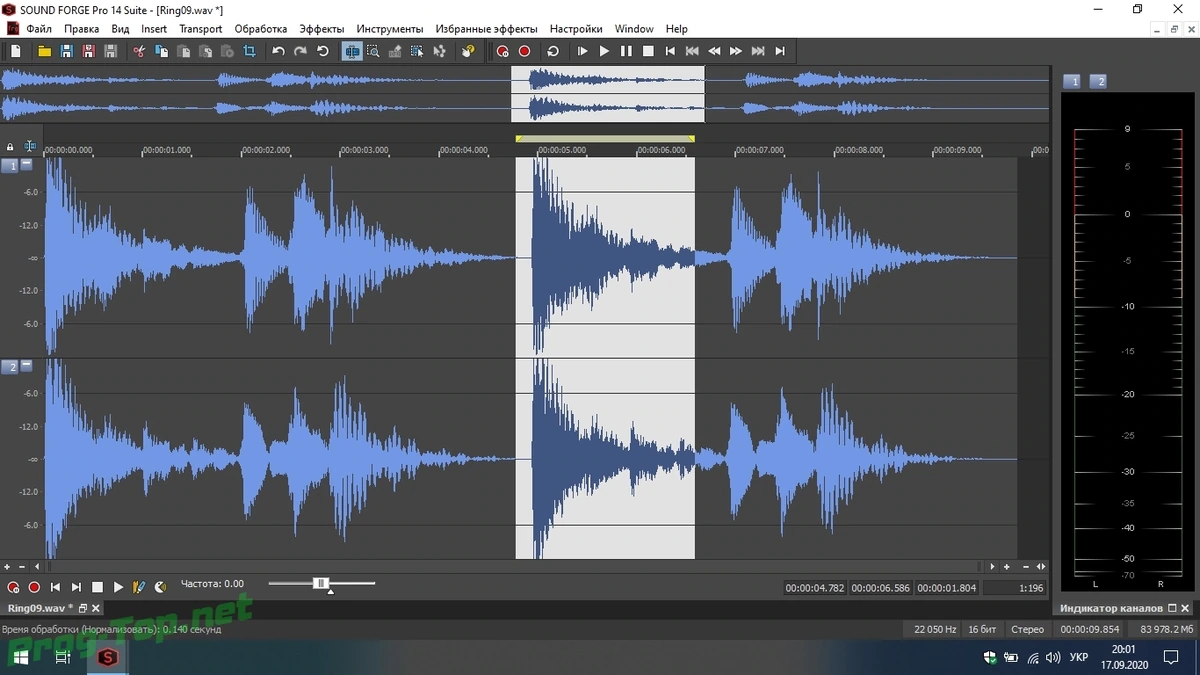Pause playback in the top toolbar
Screen dimensions: 1200x675
click(626, 51)
